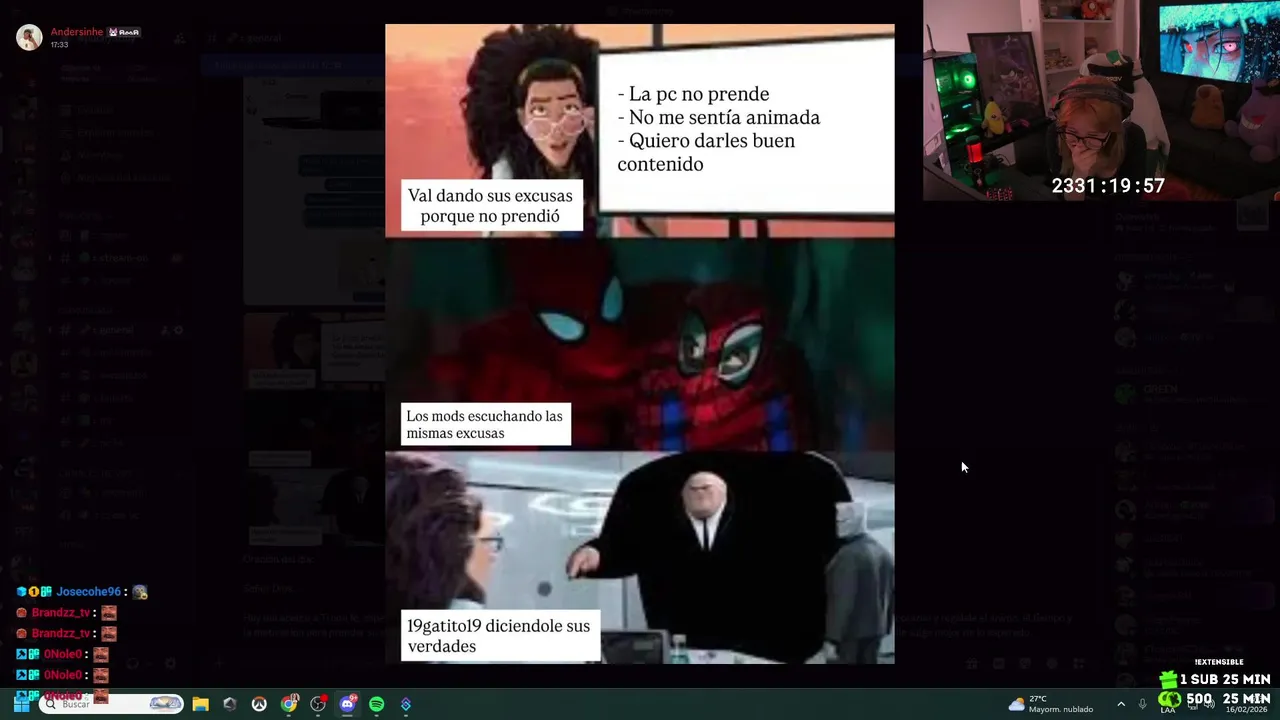This screenshot has height=720, width=1280.
Task: Click the 2331:19:57 stream timer
Action: (1108, 186)
